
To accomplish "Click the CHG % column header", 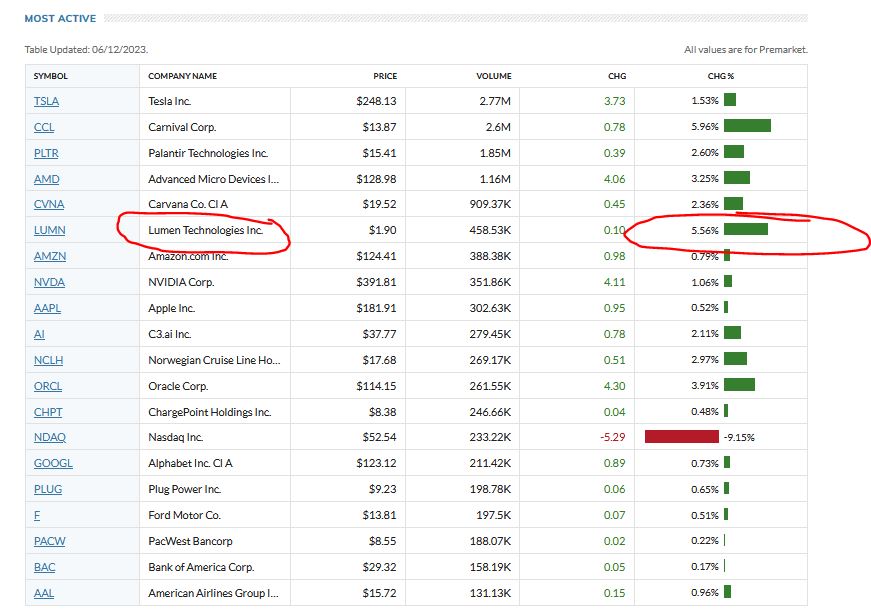I will (x=720, y=76).
